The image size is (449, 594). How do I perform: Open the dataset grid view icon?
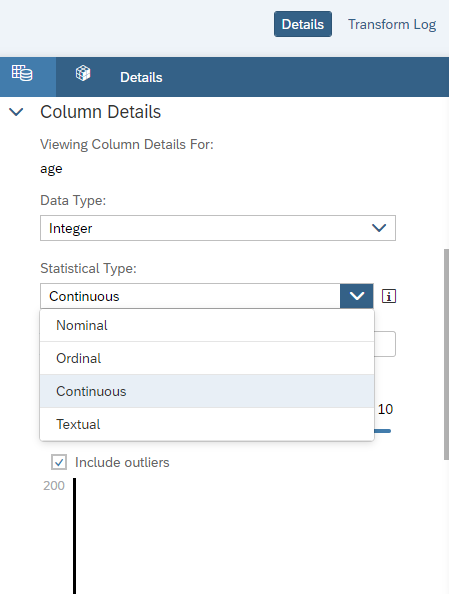22,73
